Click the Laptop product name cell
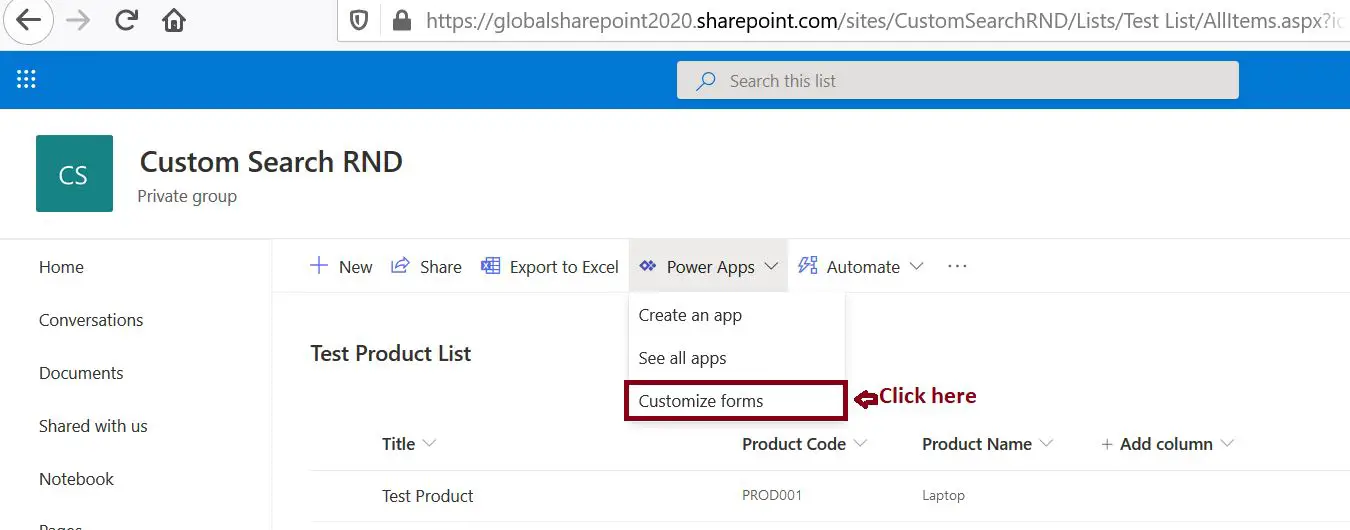The height and width of the screenshot is (530, 1350). coord(943,496)
